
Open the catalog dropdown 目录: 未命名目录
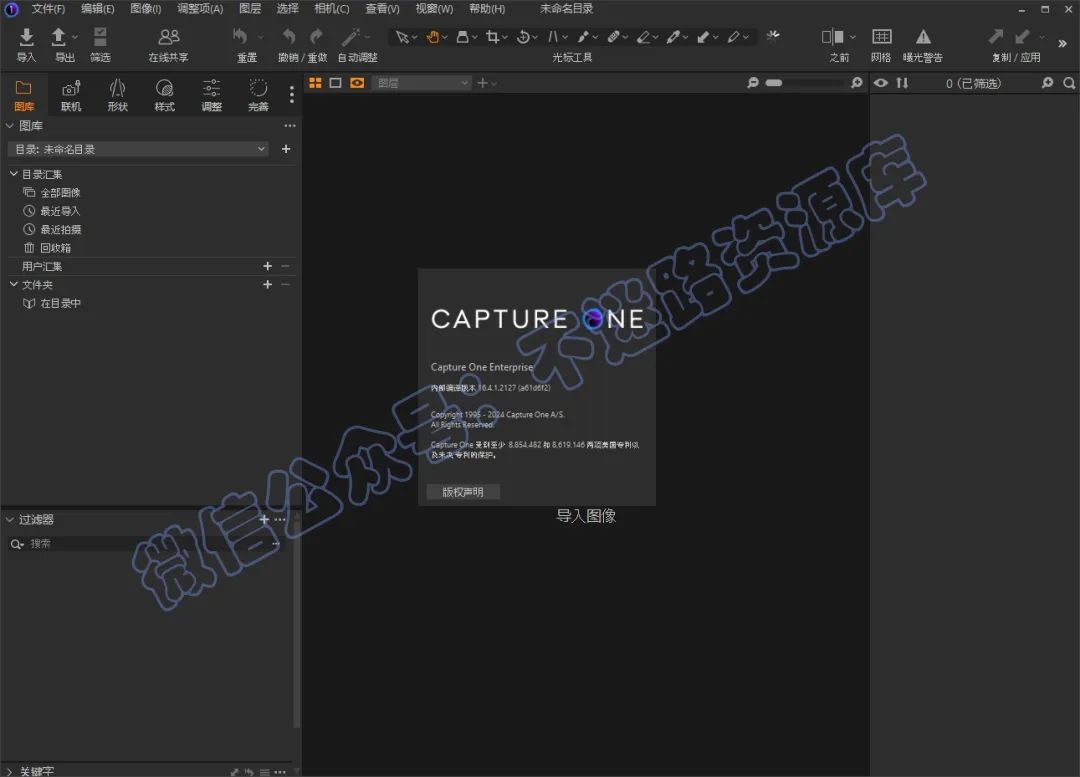[x=138, y=149]
